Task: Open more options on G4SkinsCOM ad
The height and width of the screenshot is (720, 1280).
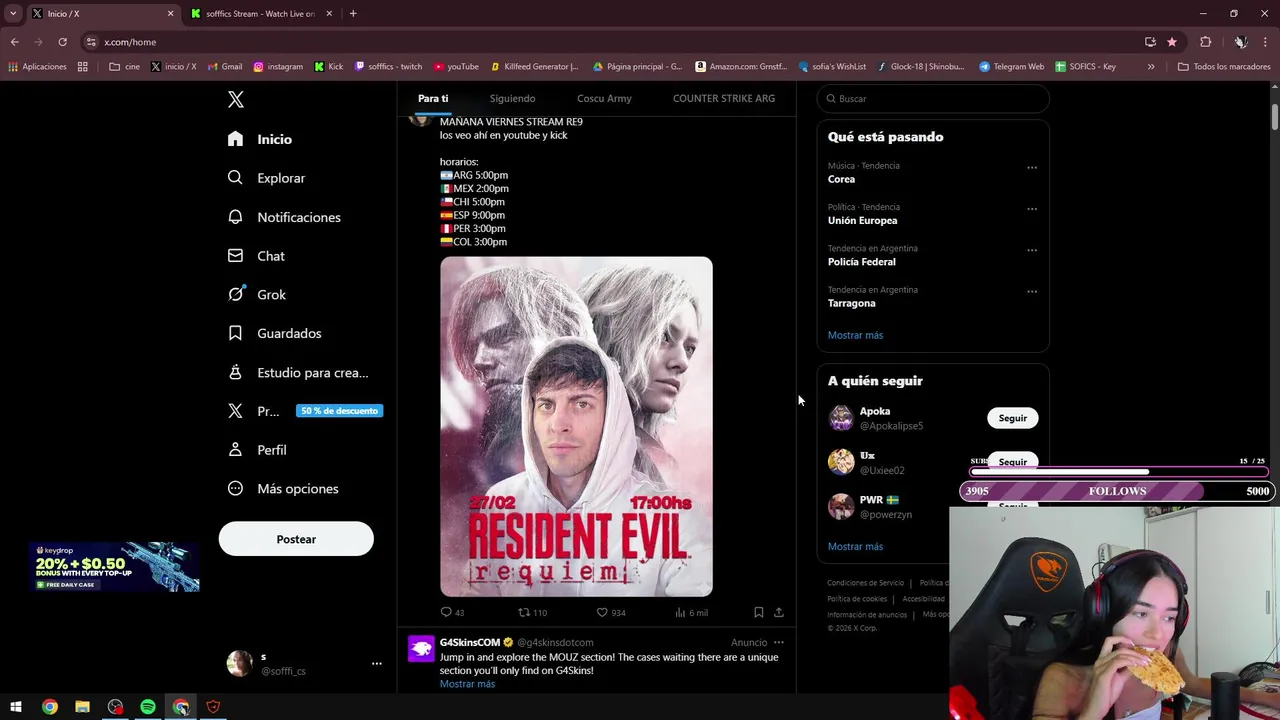Action: 778,643
